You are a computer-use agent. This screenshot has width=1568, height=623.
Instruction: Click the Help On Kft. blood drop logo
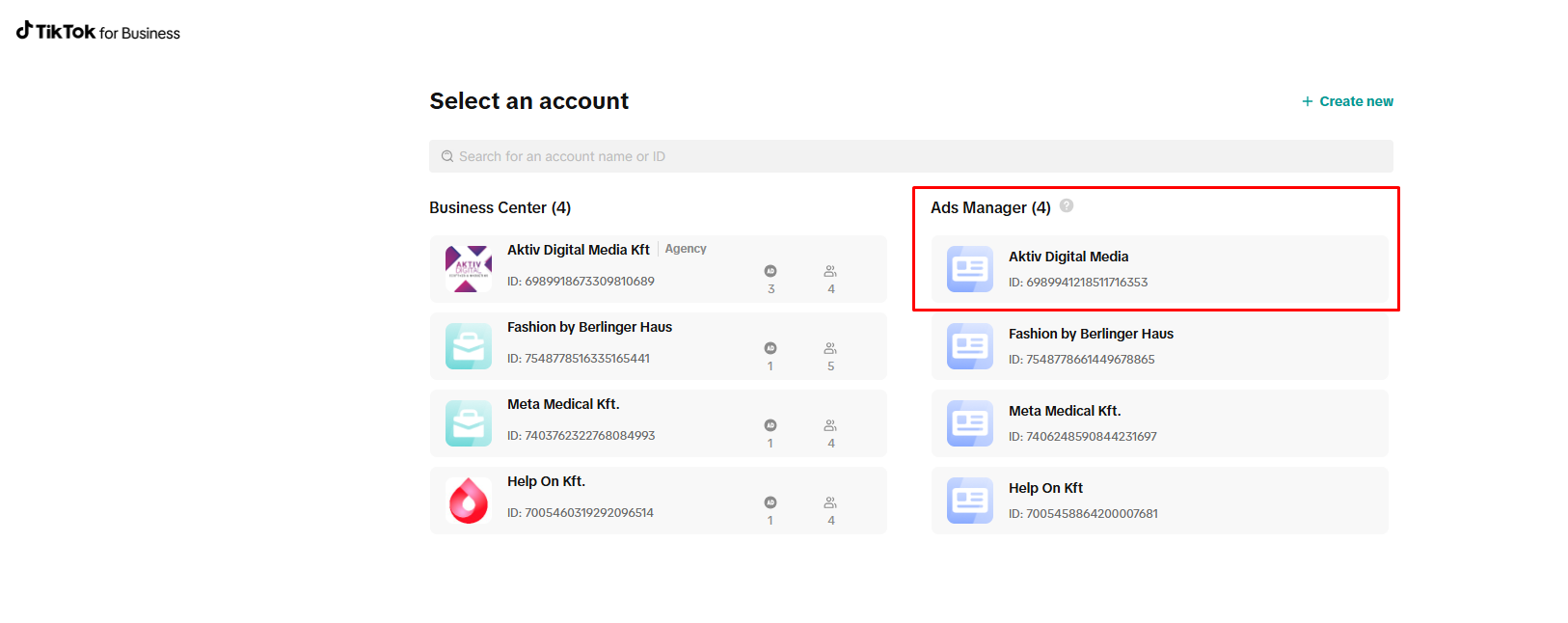point(469,501)
